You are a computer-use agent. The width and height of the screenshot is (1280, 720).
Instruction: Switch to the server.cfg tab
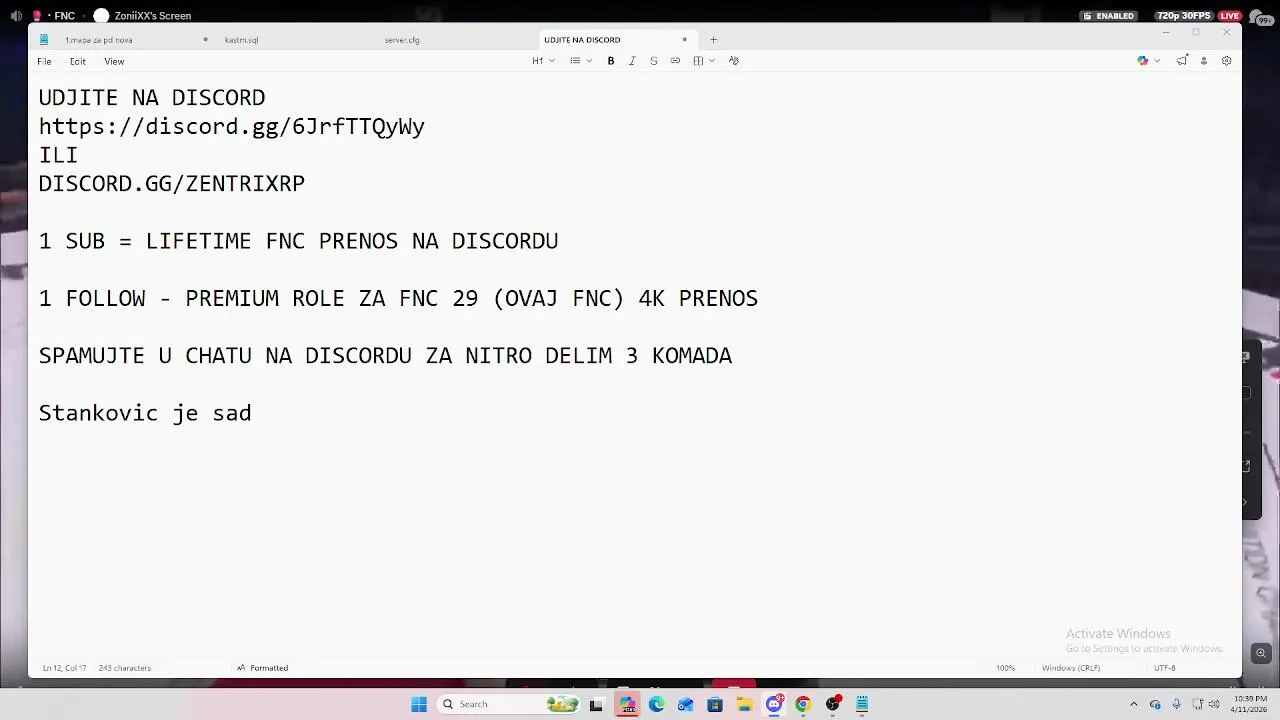[x=402, y=40]
